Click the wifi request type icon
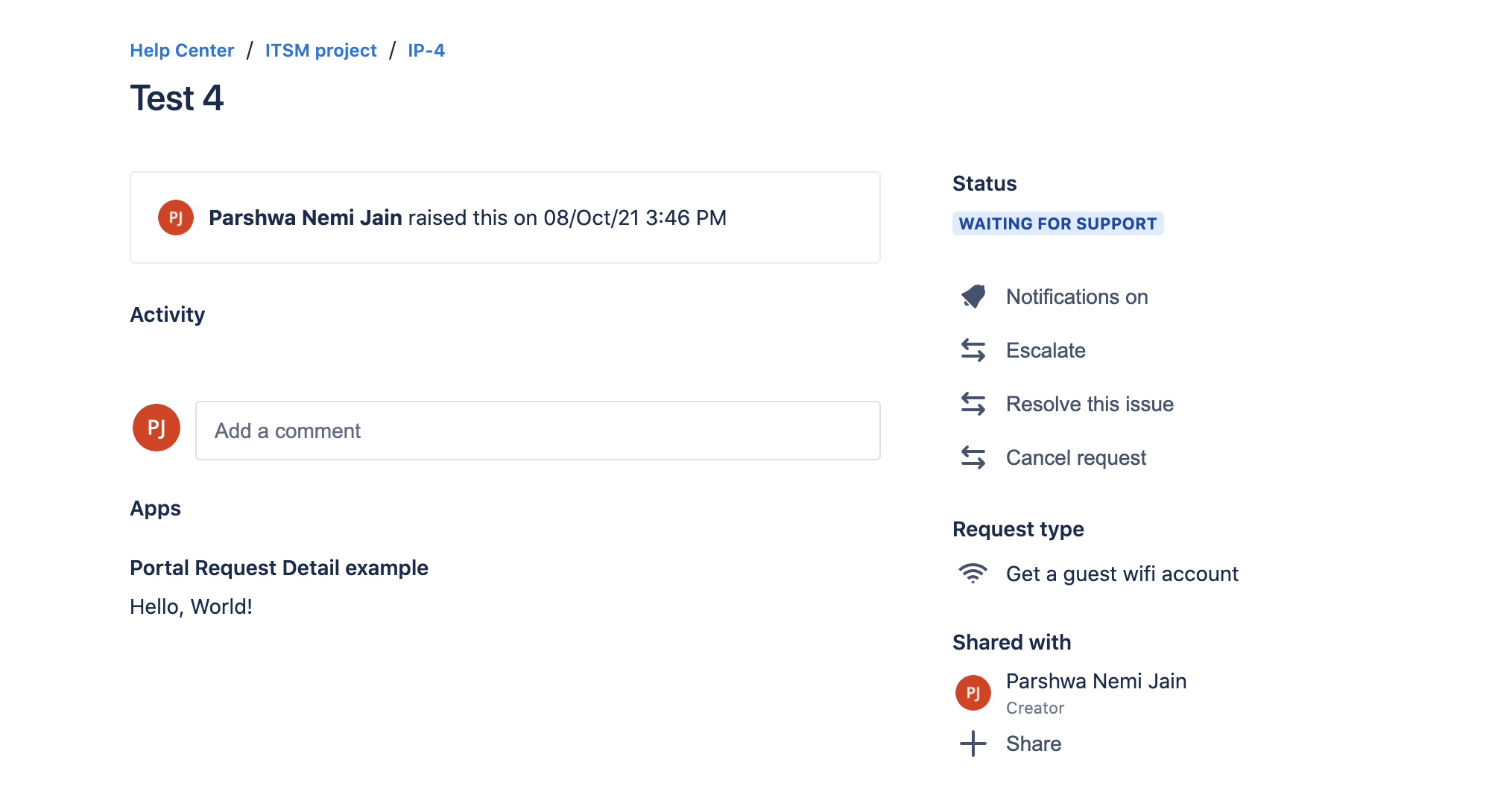The height and width of the screenshot is (812, 1486). 973,574
